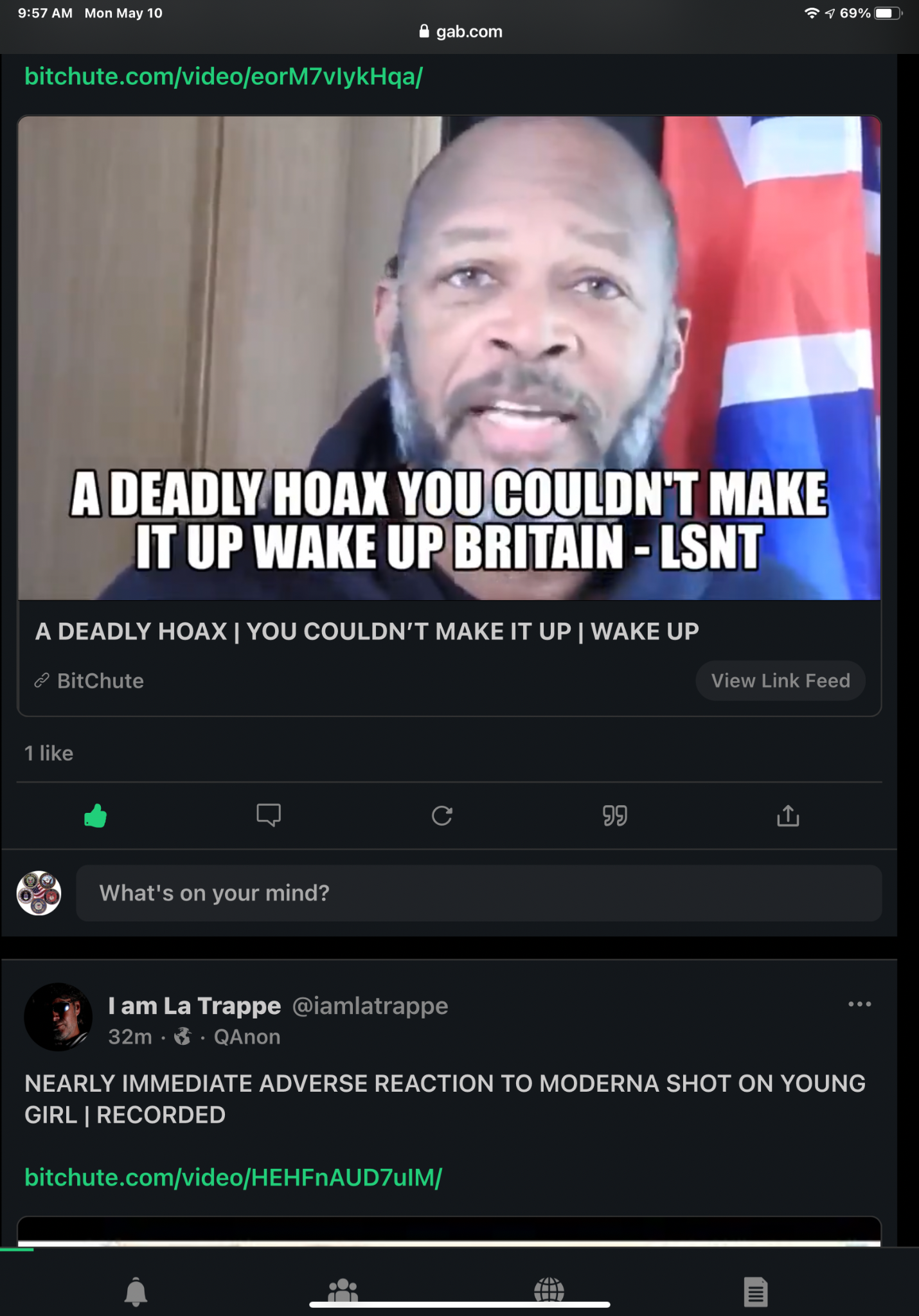The height and width of the screenshot is (1316, 919).
Task: Click your own avatar beside comment box
Action: coord(39,893)
